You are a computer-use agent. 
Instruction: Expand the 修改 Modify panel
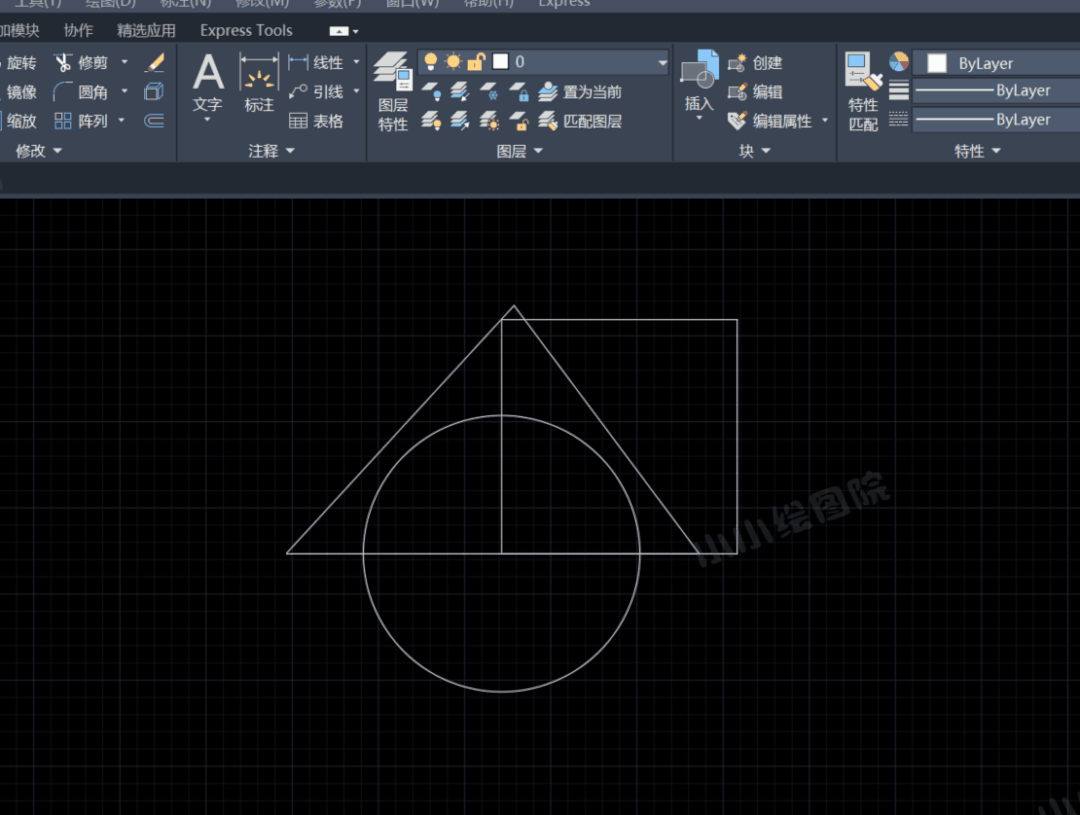(x=39, y=151)
